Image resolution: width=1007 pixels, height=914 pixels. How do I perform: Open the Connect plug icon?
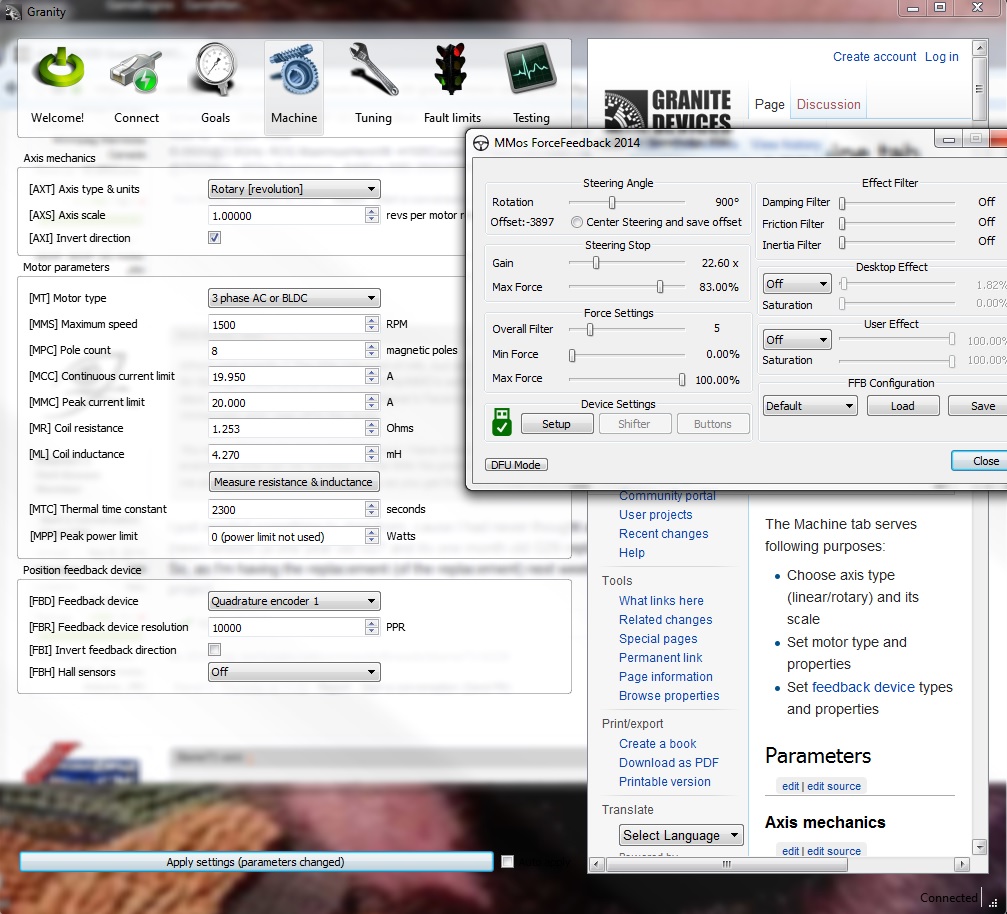pos(136,71)
